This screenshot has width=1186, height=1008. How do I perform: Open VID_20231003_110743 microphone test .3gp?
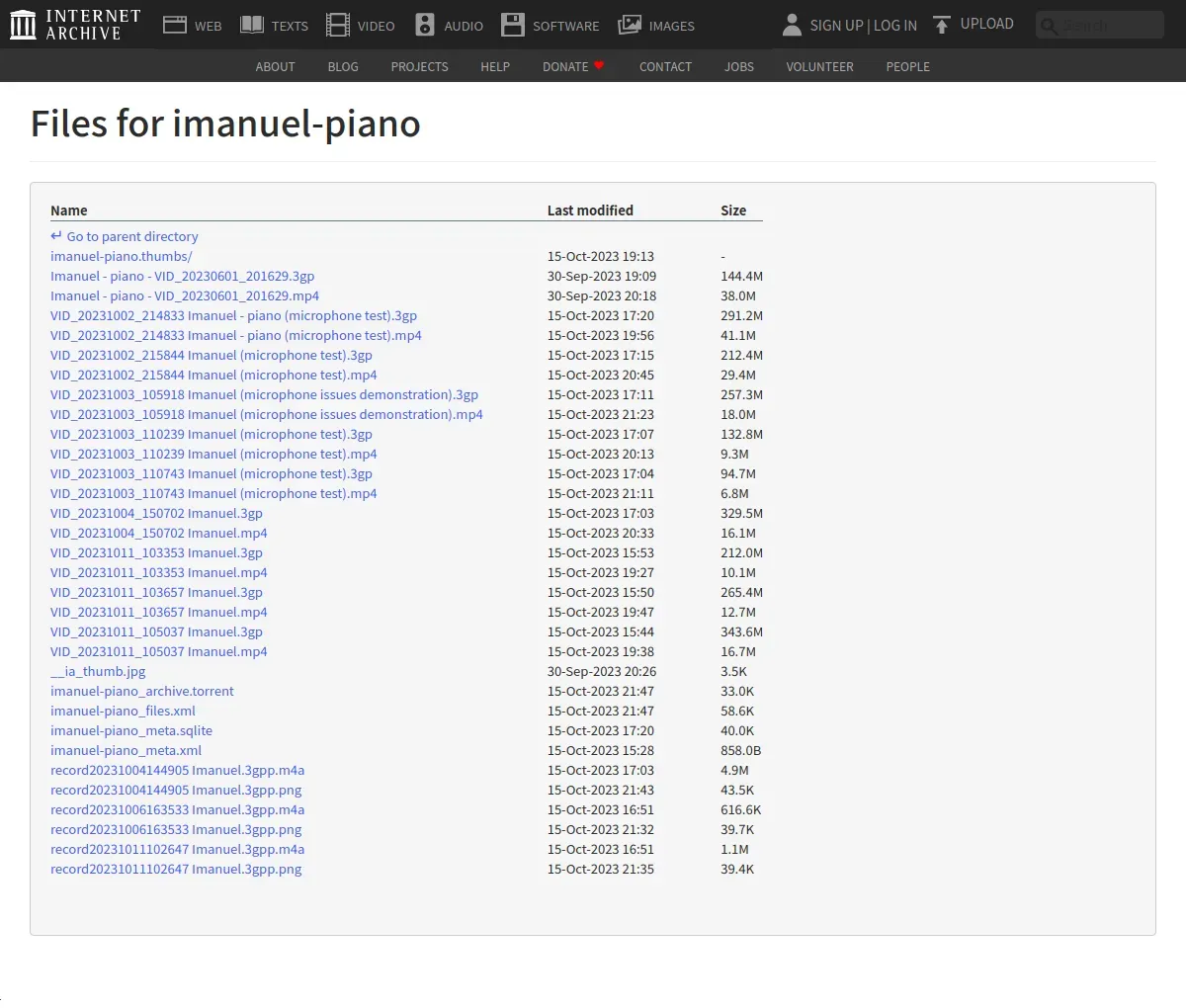tap(212, 473)
